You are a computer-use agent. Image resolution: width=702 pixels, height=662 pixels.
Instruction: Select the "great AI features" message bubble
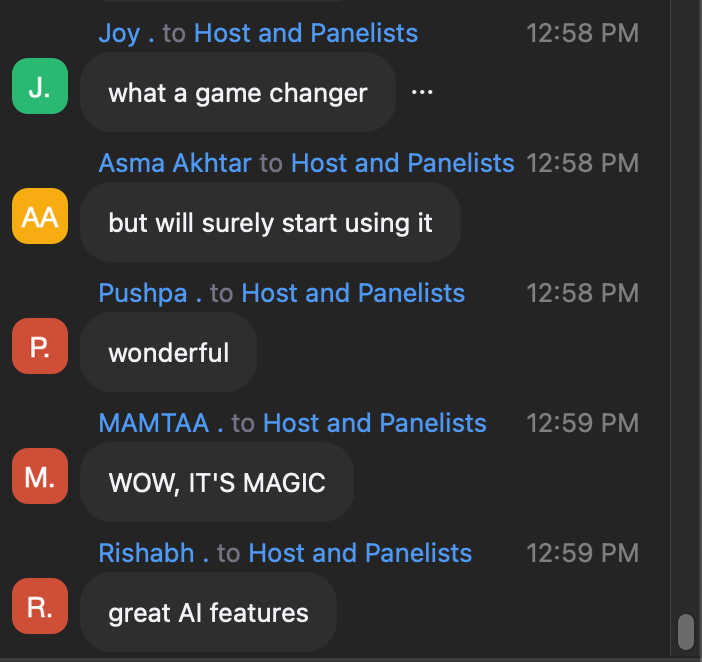(208, 612)
